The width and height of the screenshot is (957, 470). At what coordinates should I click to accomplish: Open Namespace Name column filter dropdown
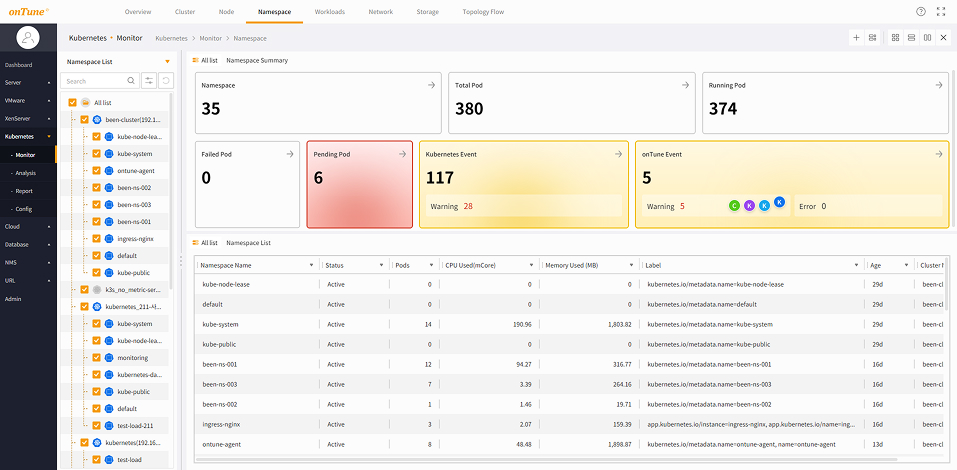tap(312, 266)
